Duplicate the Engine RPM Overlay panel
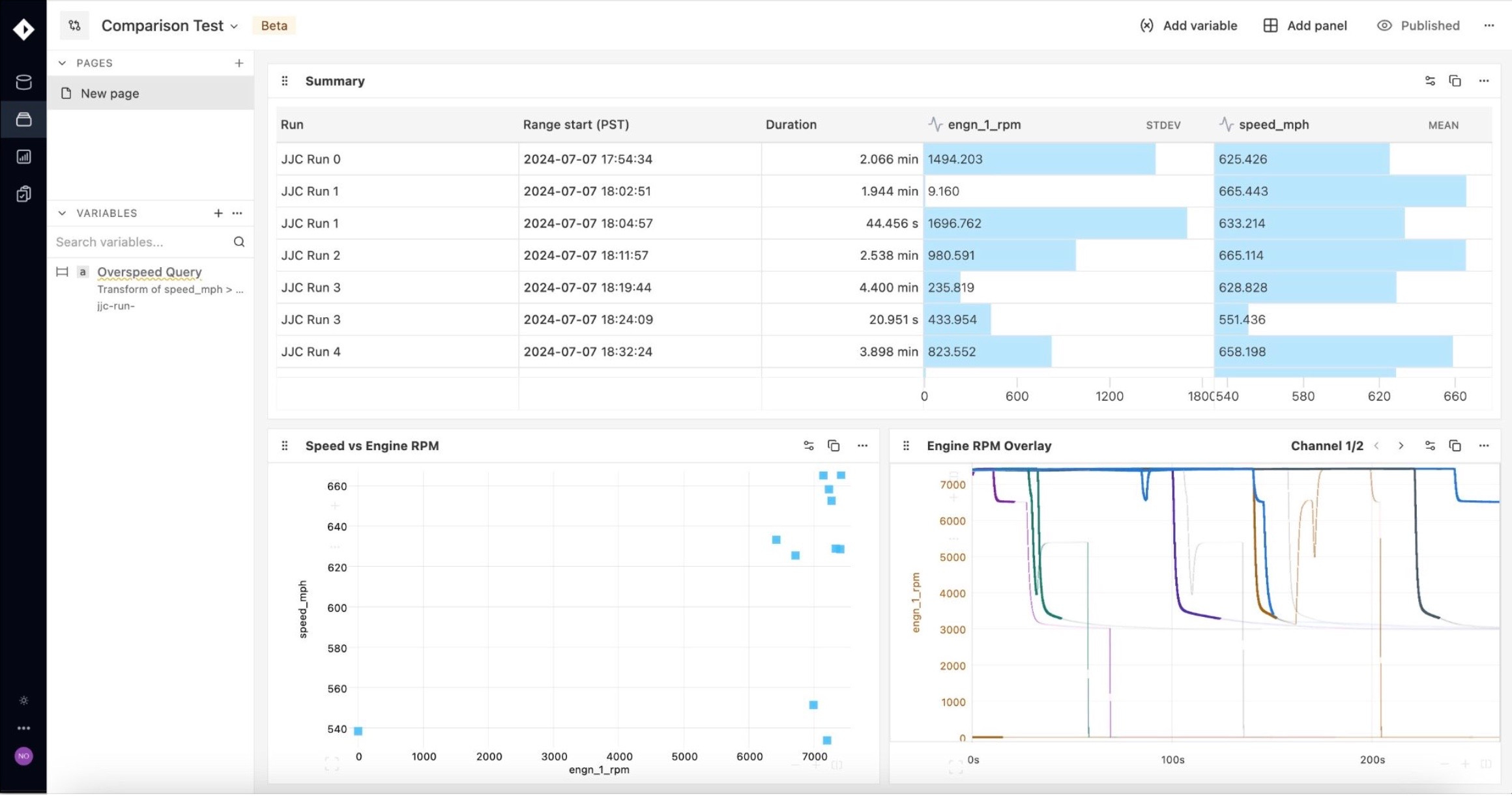The image size is (1512, 796). coord(1455,446)
